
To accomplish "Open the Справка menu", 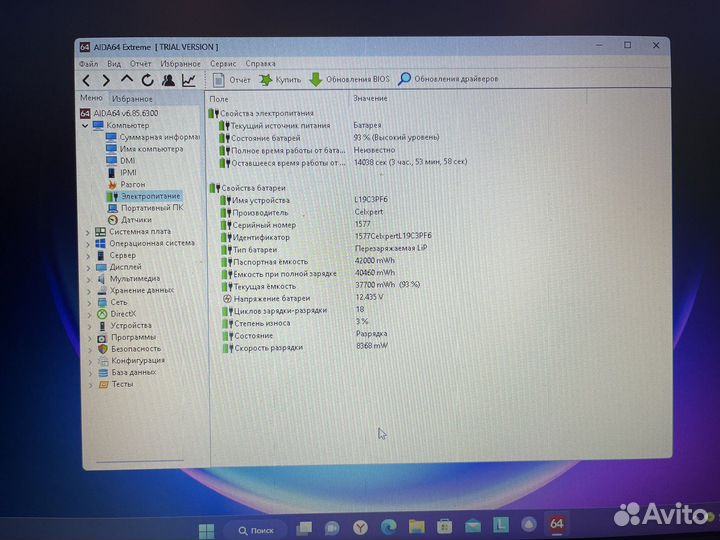I will (260, 64).
